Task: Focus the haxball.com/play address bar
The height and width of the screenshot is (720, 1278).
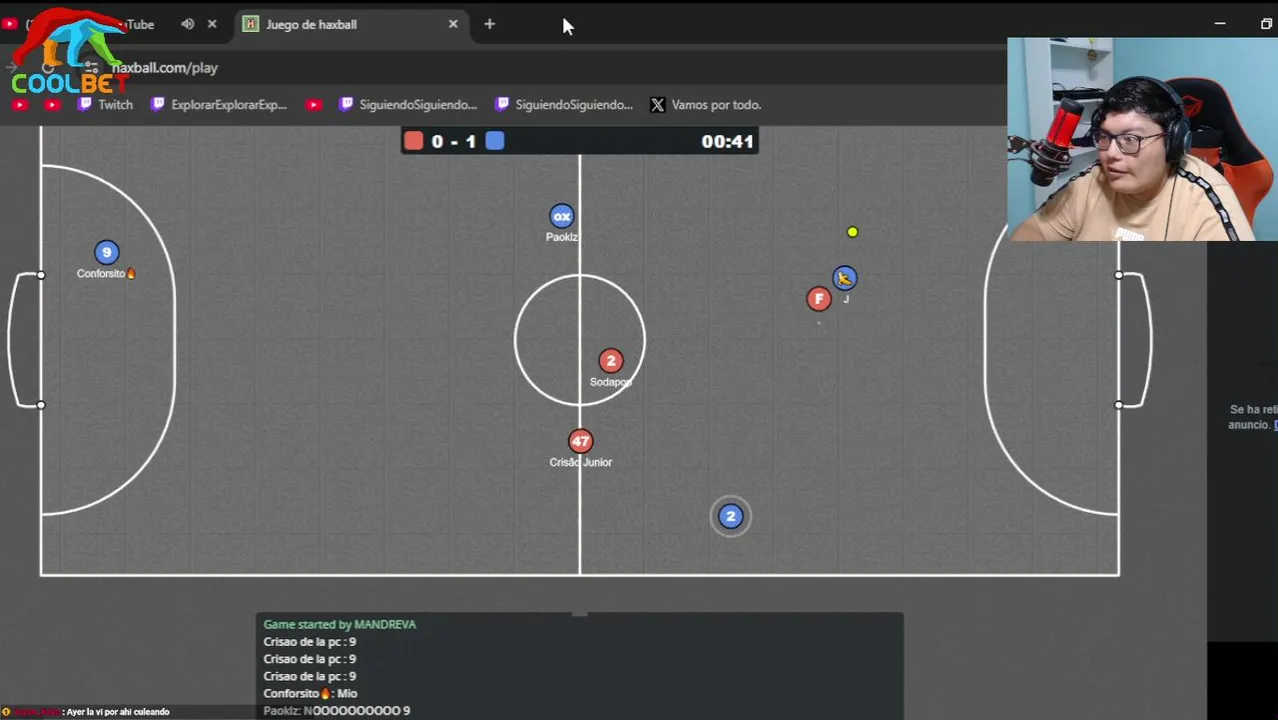Action: point(164,68)
